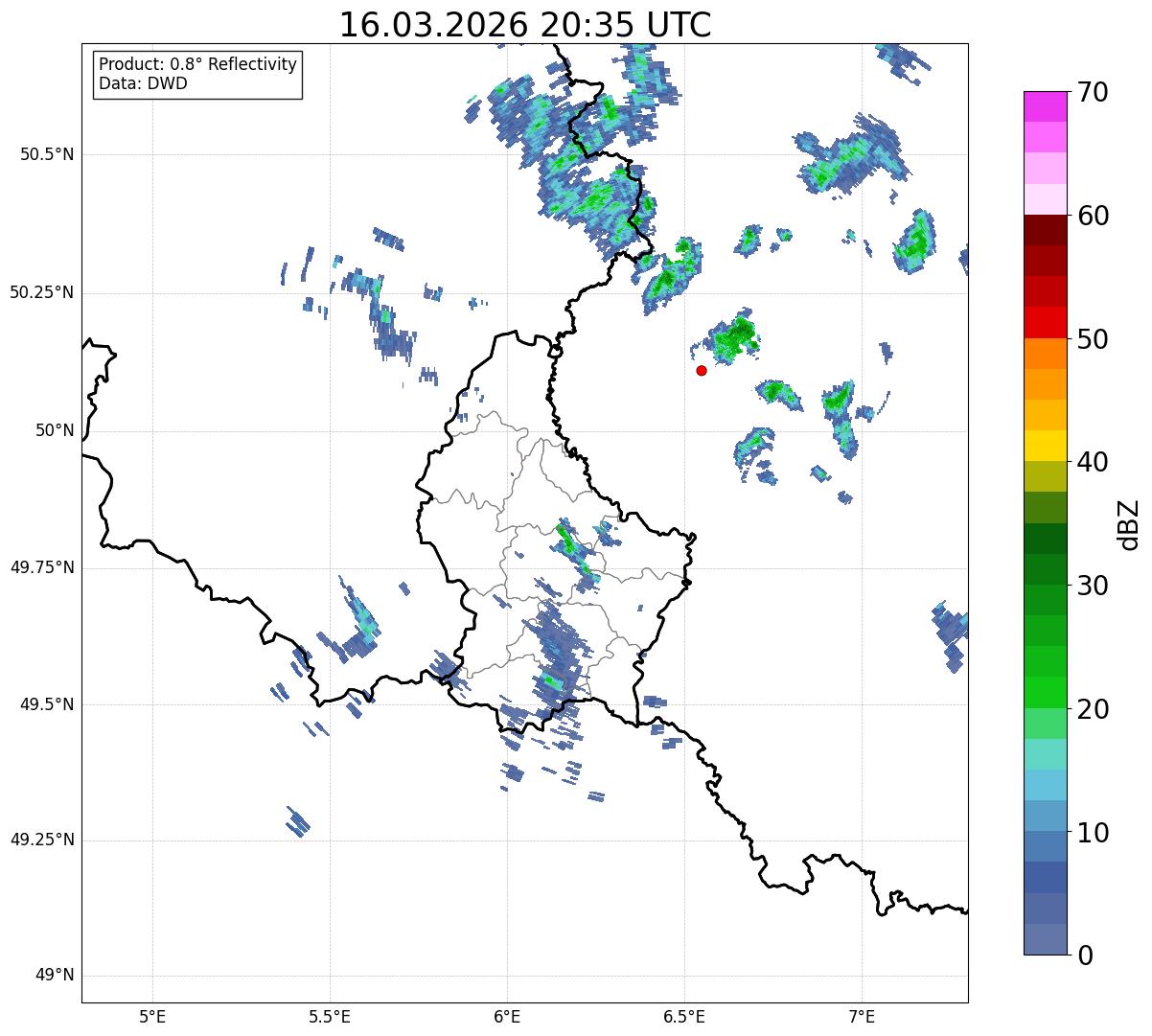The width and height of the screenshot is (1152, 1036).
Task: Click the 7°E longitude label
Action: pyautogui.click(x=862, y=1016)
